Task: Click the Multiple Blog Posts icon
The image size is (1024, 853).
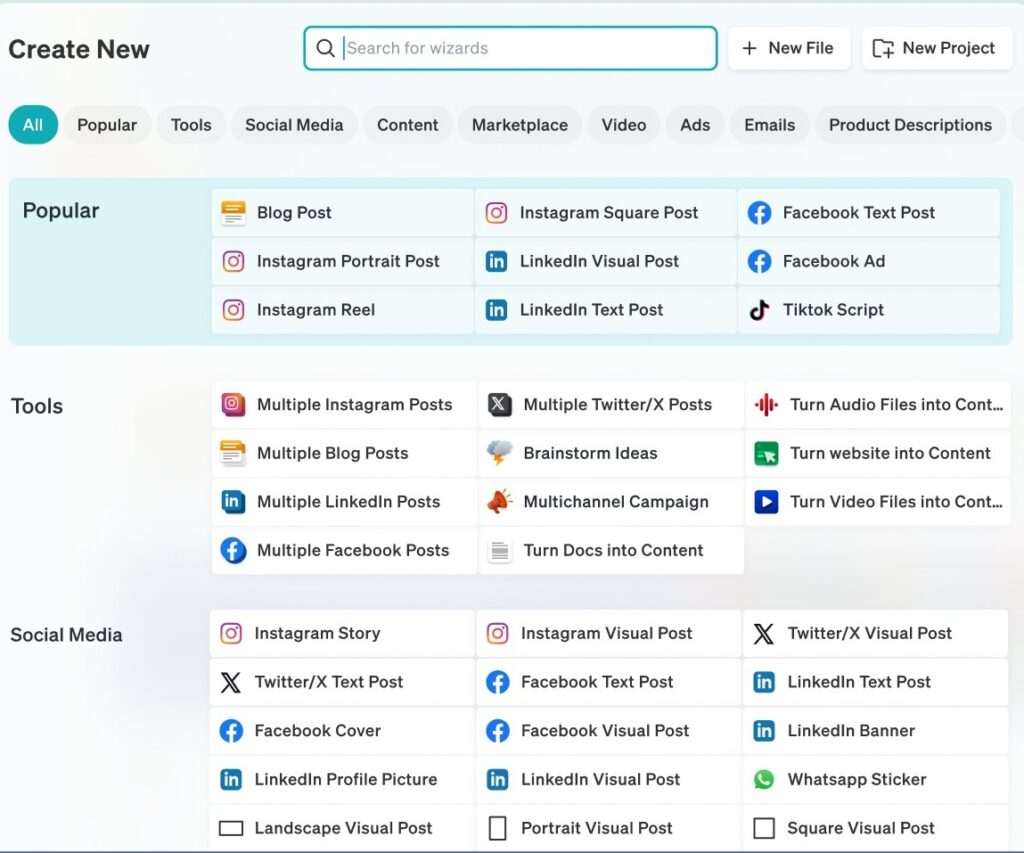Action: 233,453
